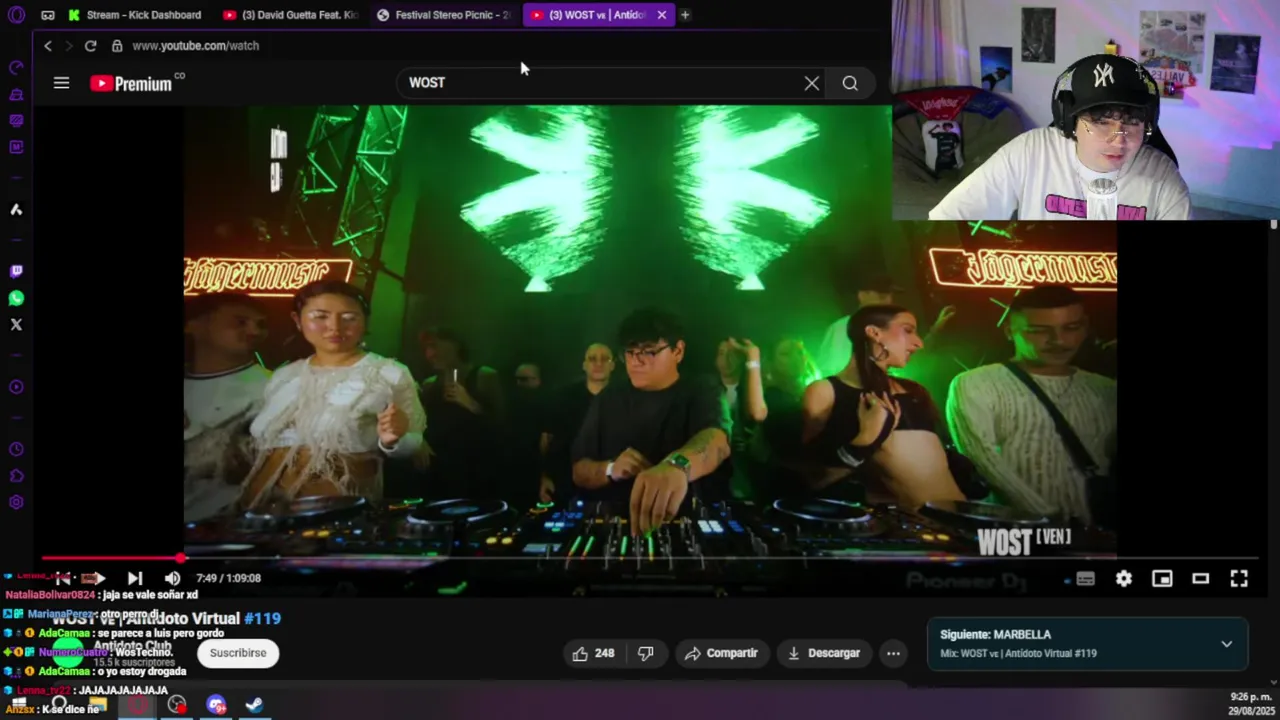Switch to the David Guetta Feat. tab

[x=290, y=15]
